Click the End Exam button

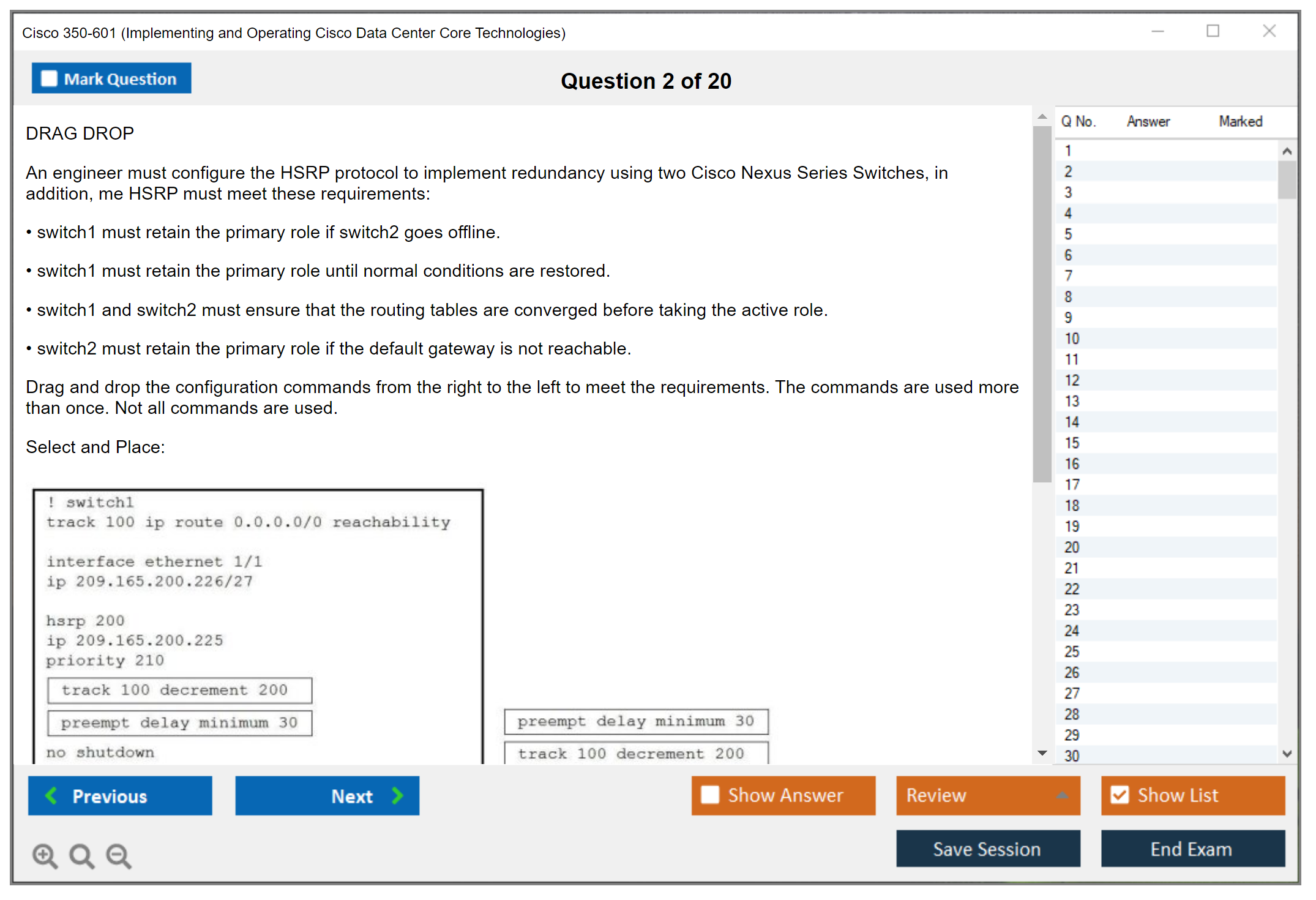point(1192,849)
